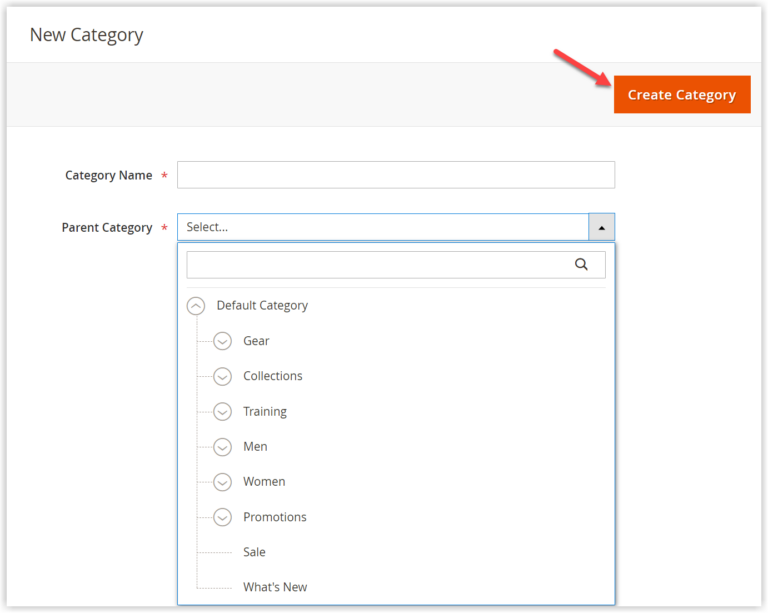The width and height of the screenshot is (768, 613).
Task: Click the Create Category button
Action: click(x=681, y=95)
